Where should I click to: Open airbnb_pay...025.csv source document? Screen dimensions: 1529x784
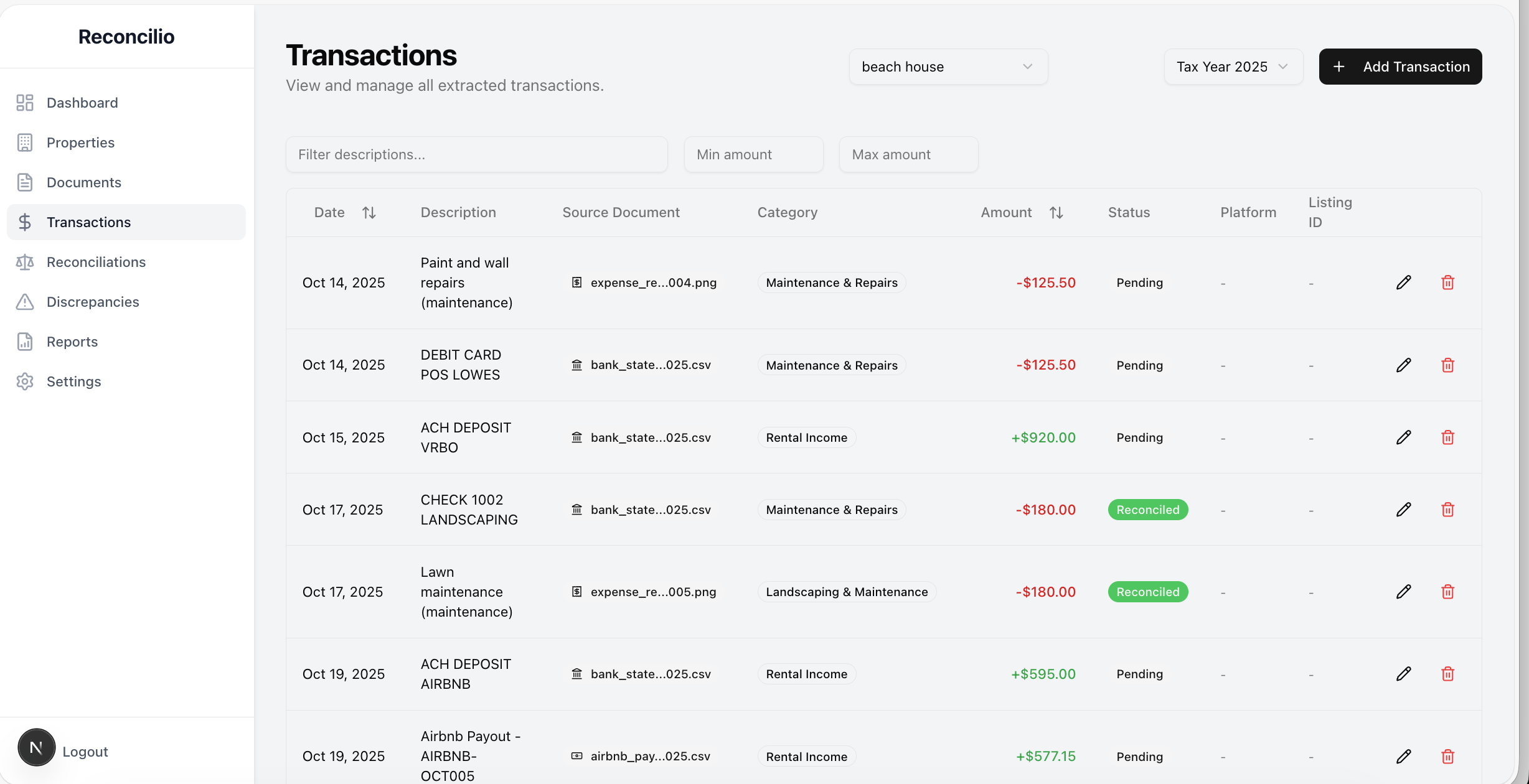[x=641, y=756]
